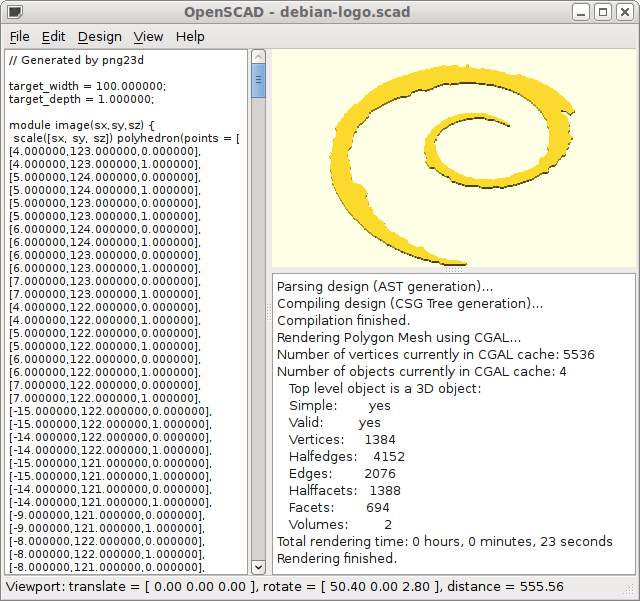640x601 pixels.
Task: Click 'Compilation finished.' console line
Action: click(343, 321)
